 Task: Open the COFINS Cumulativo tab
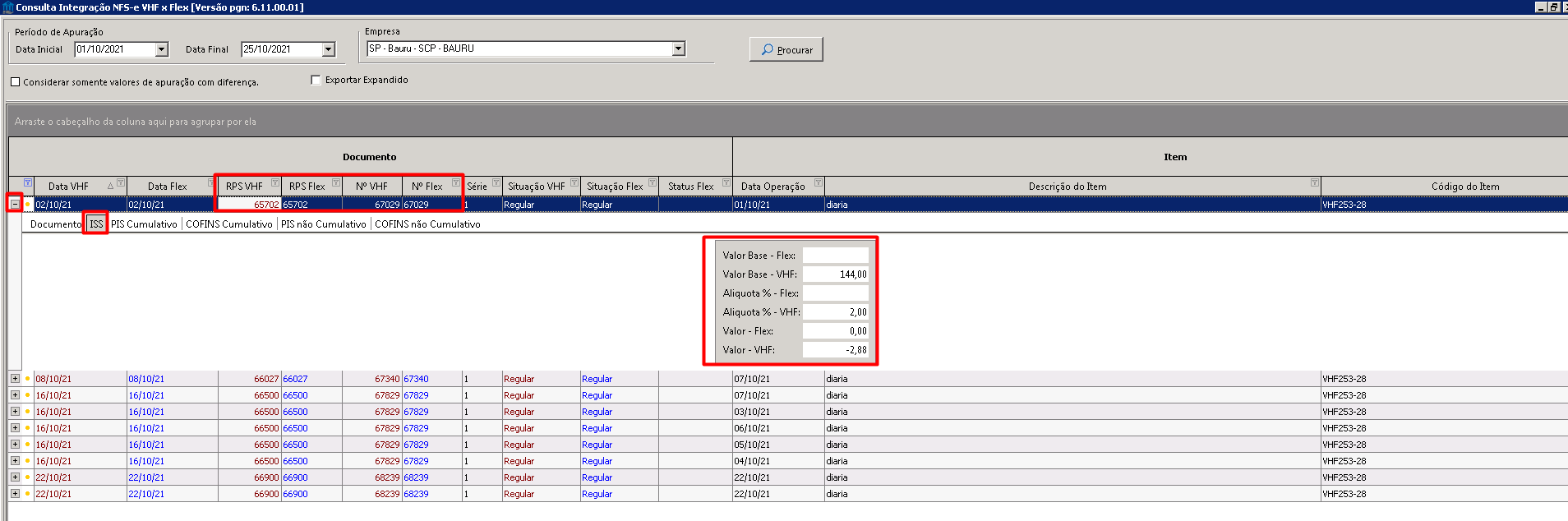tap(229, 224)
